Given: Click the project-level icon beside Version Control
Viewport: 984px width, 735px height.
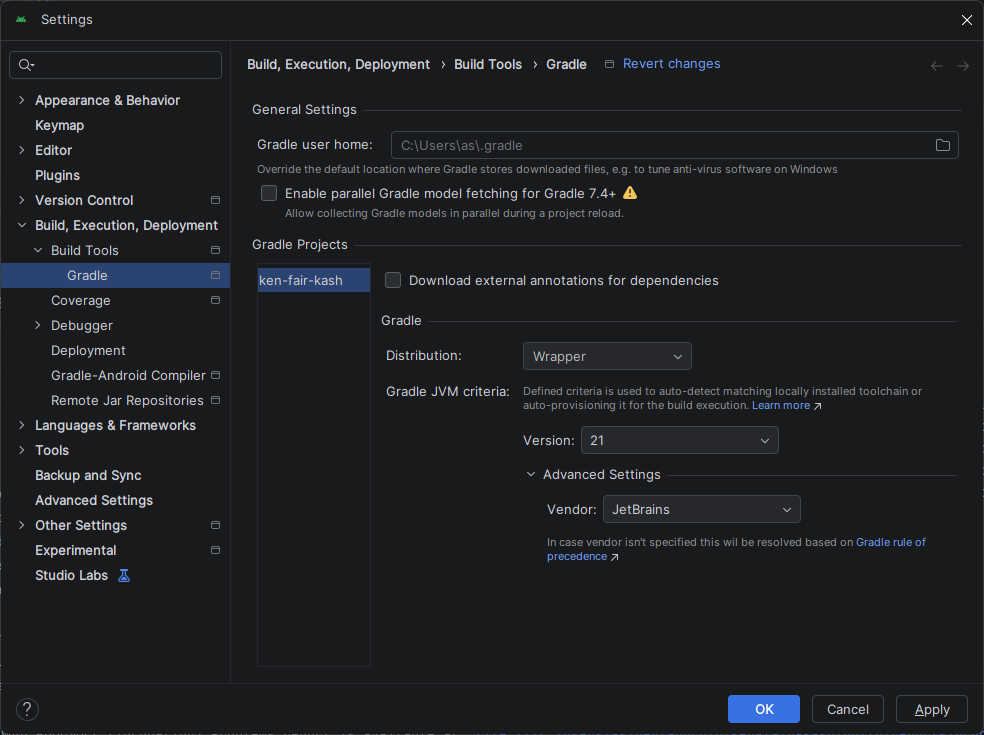Looking at the screenshot, I should (215, 200).
